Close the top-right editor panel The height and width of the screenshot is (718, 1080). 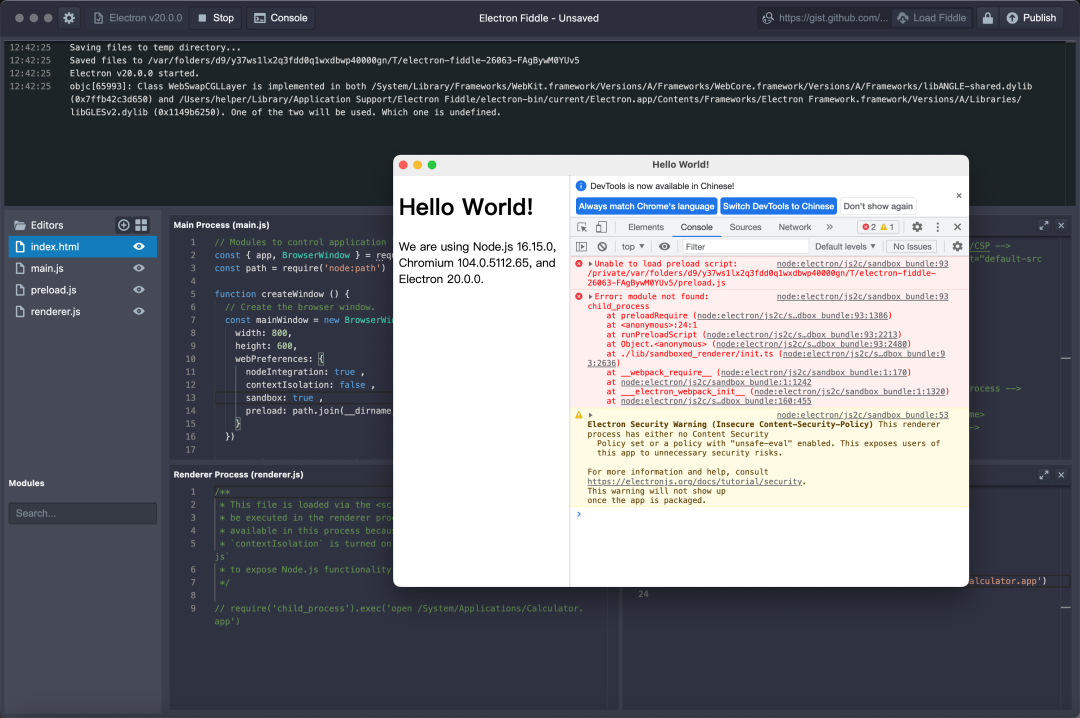coord(1061,225)
